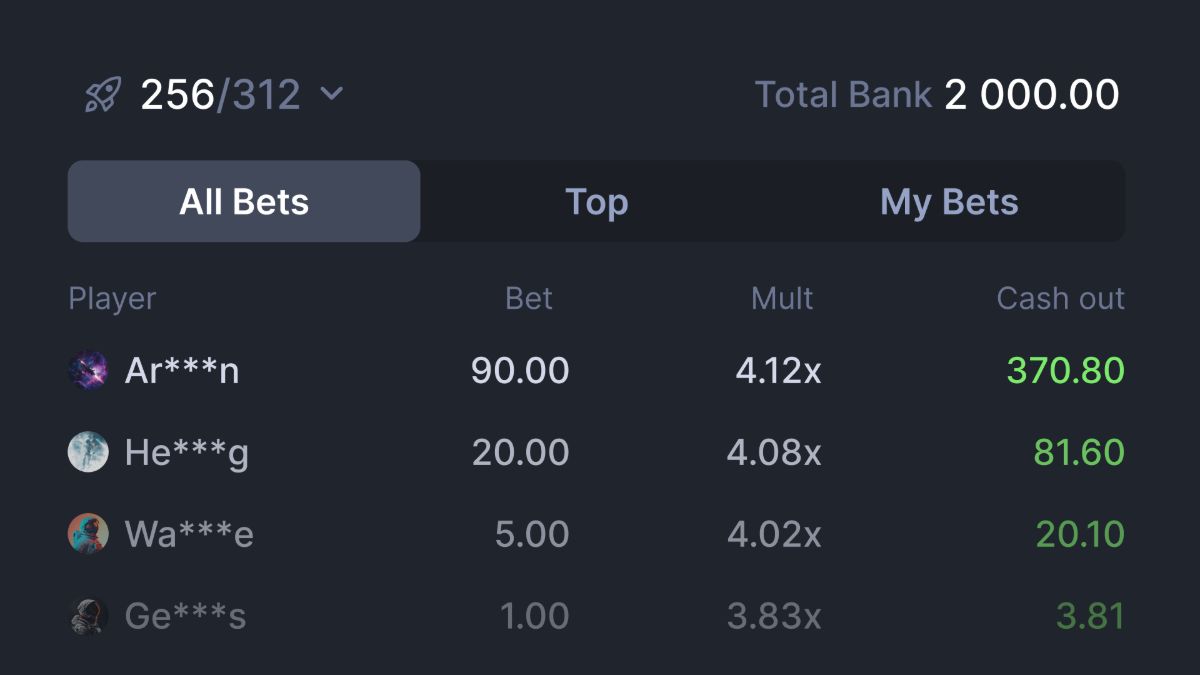Expand the 256/312 players dropdown chevron
The width and height of the screenshot is (1200, 675).
(331, 94)
